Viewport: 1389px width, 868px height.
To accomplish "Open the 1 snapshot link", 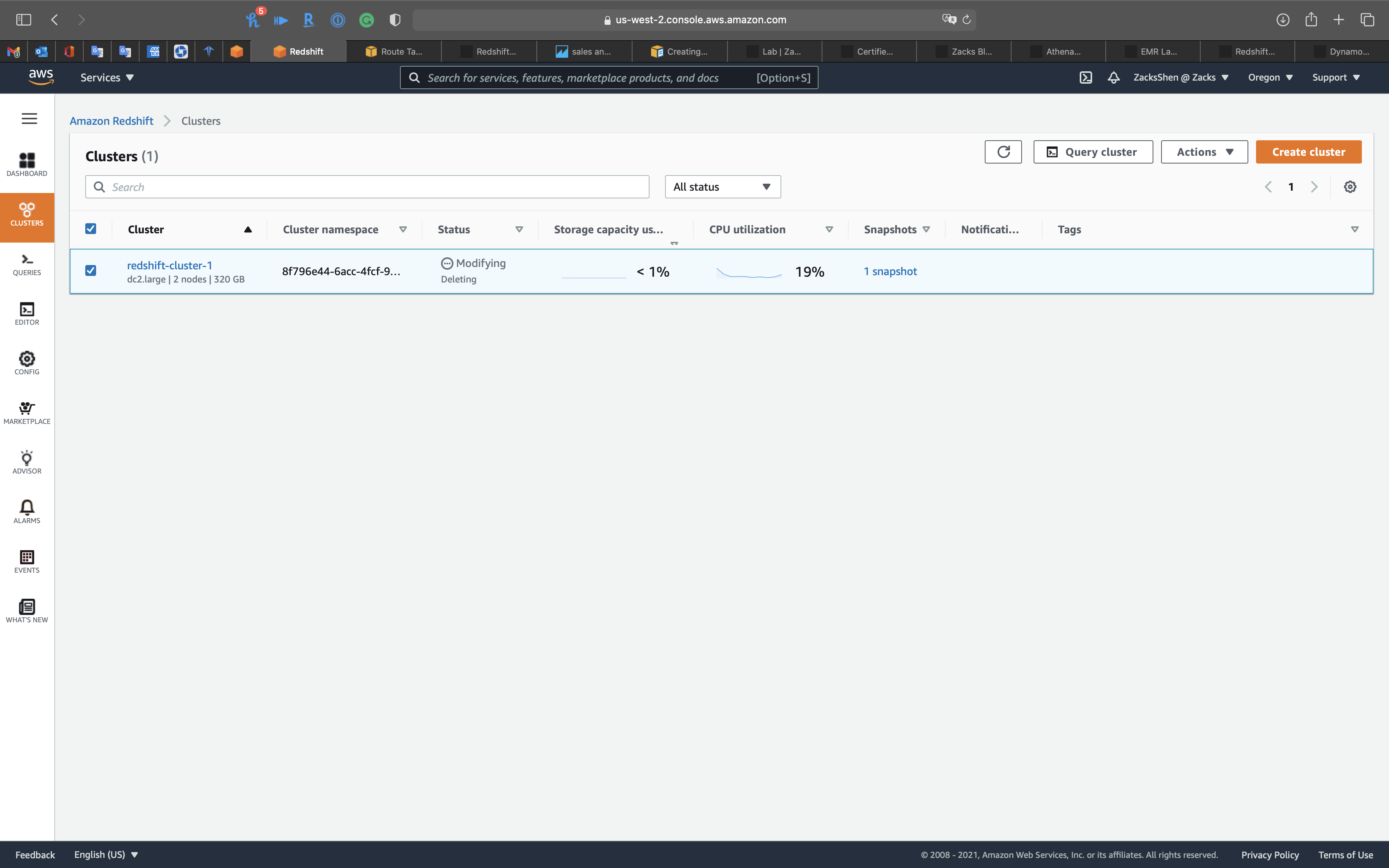I will (x=890, y=272).
